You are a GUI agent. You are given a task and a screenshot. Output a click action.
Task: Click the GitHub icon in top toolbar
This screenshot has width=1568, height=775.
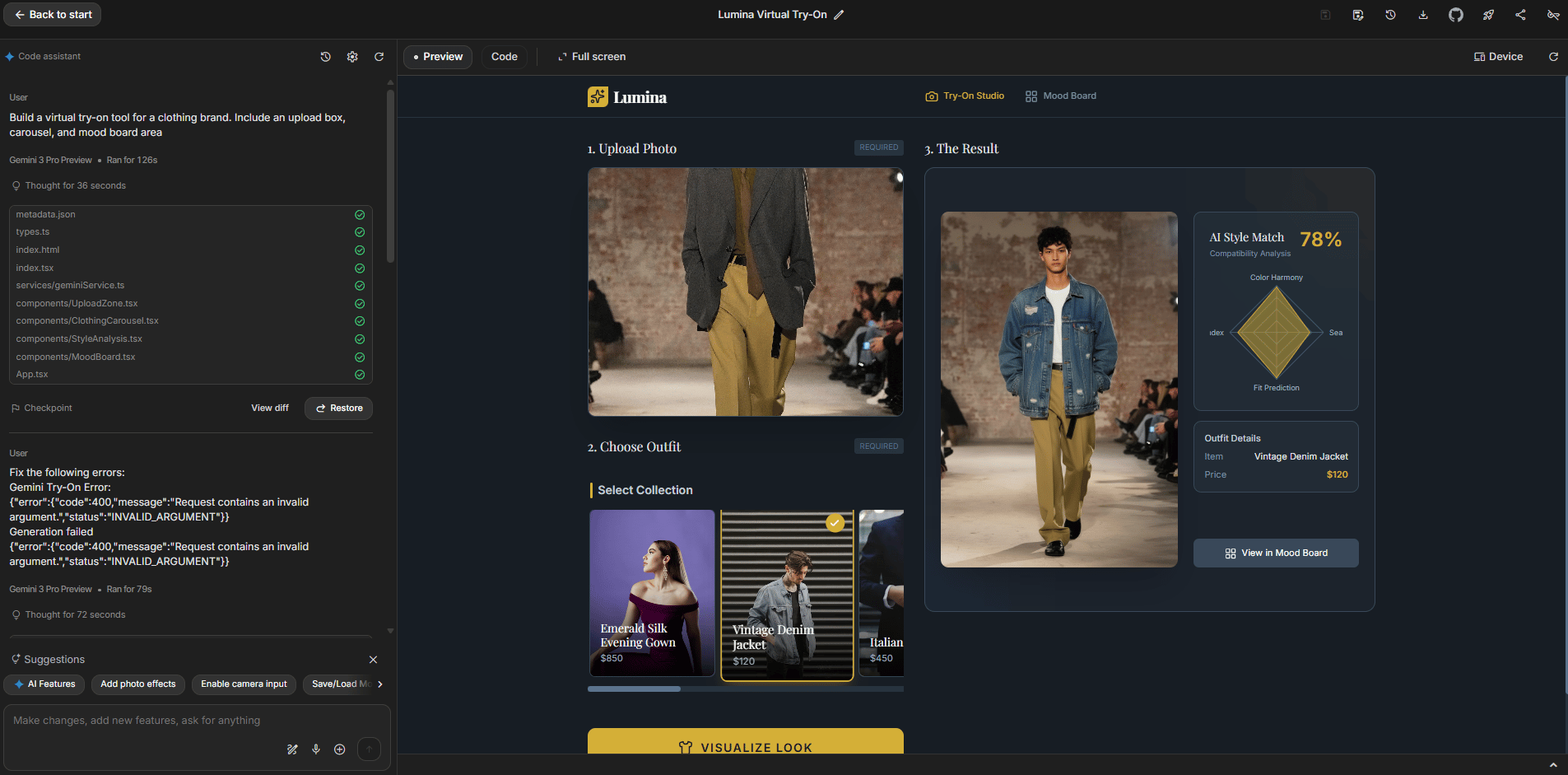(1455, 15)
